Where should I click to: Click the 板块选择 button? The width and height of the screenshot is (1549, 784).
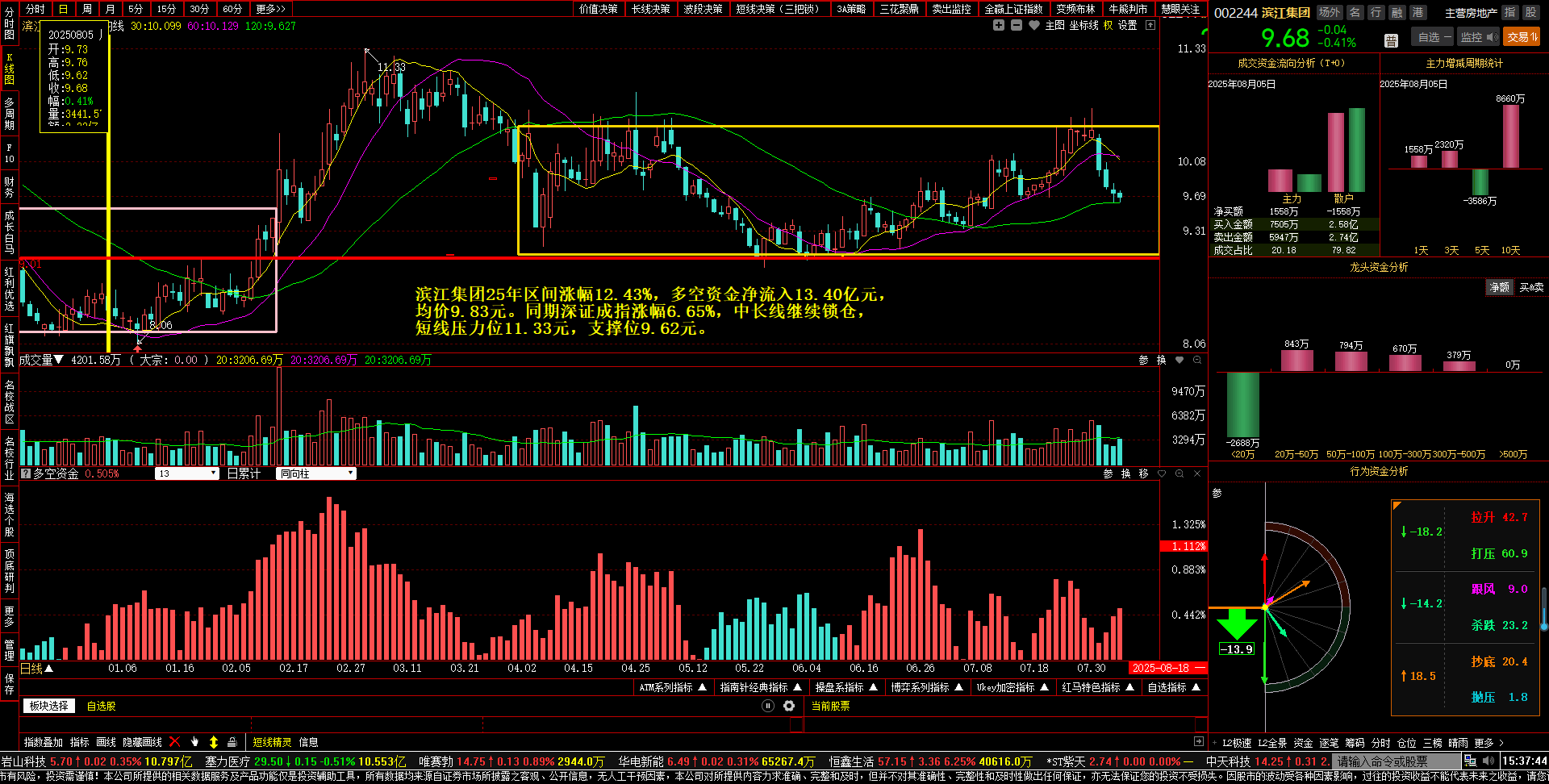coord(48,706)
